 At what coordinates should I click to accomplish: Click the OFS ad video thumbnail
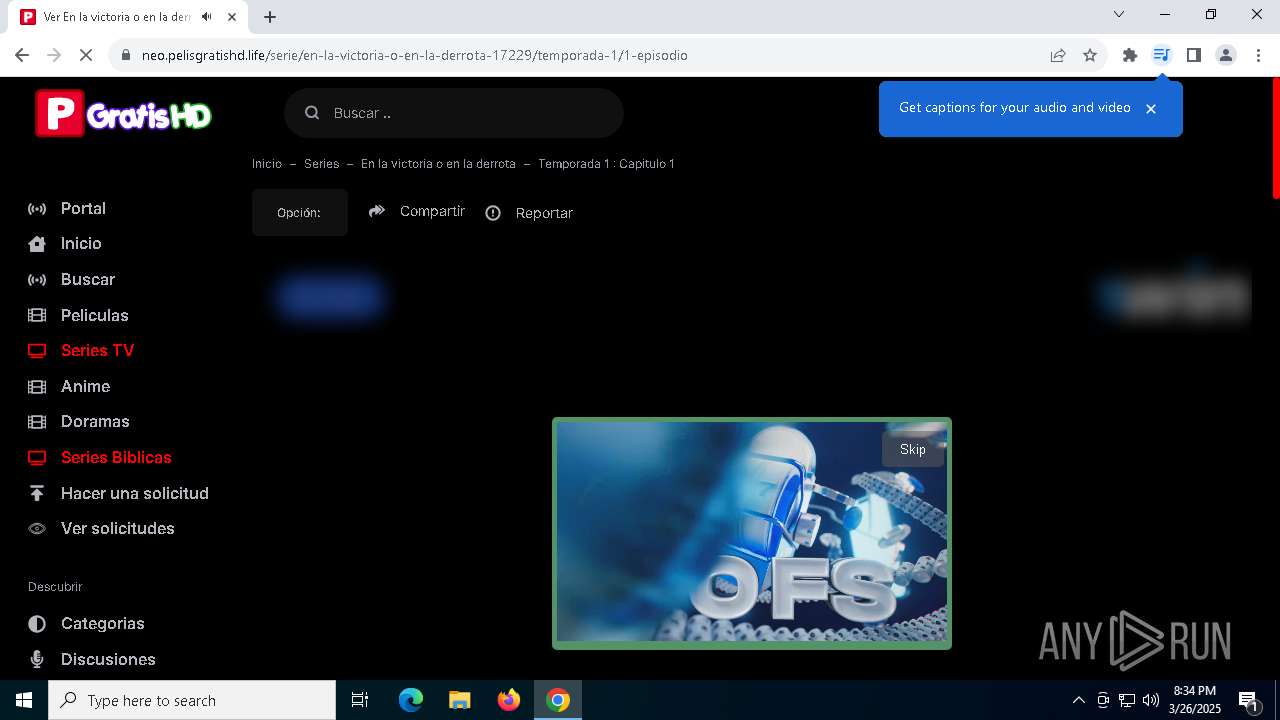752,532
